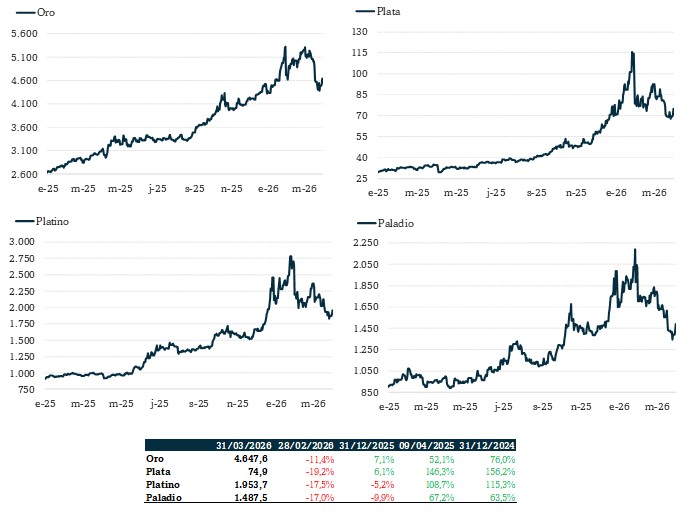684x520 pixels.
Task: Select the Plata row label in table
Action: point(157,471)
